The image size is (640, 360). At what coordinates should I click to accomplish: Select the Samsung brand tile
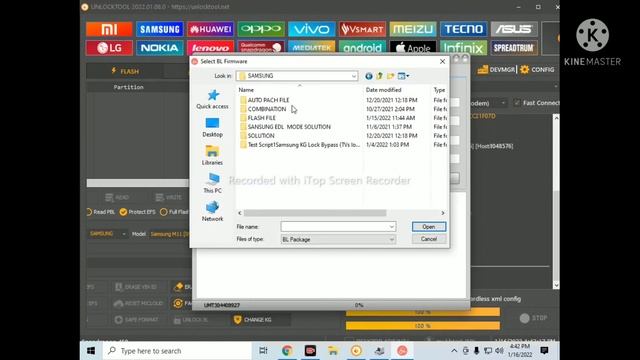coord(160,29)
